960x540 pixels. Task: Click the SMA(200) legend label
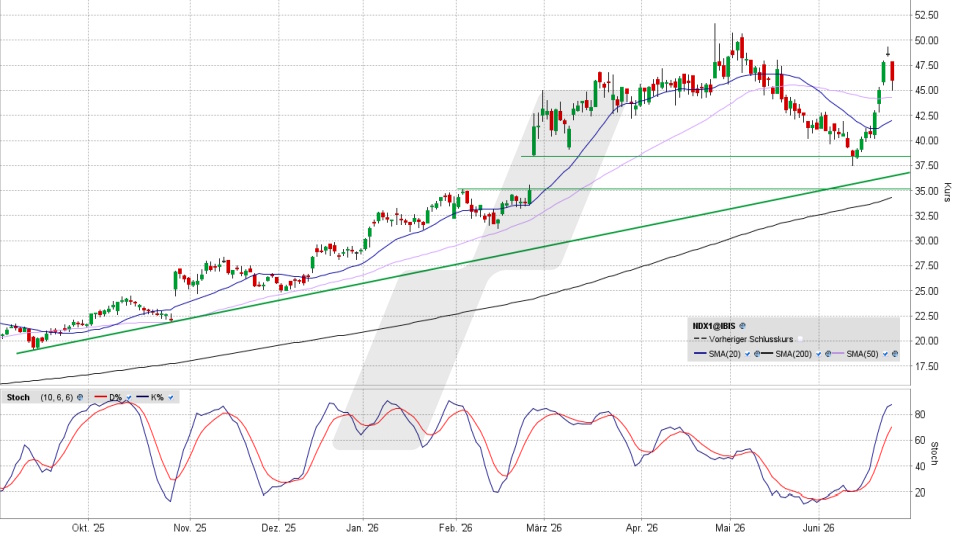(x=793, y=354)
